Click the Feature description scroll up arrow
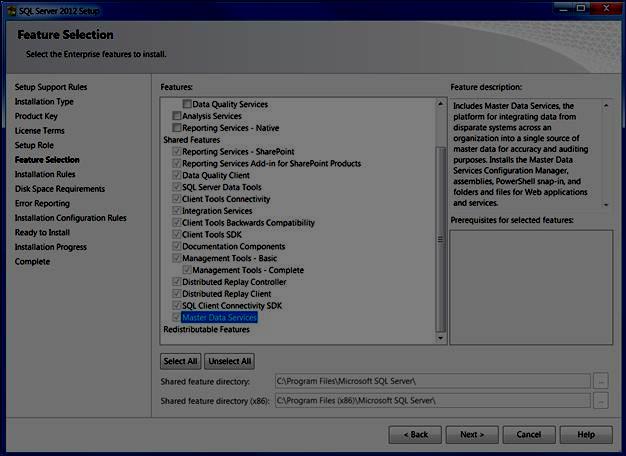The image size is (626, 456). point(606,106)
